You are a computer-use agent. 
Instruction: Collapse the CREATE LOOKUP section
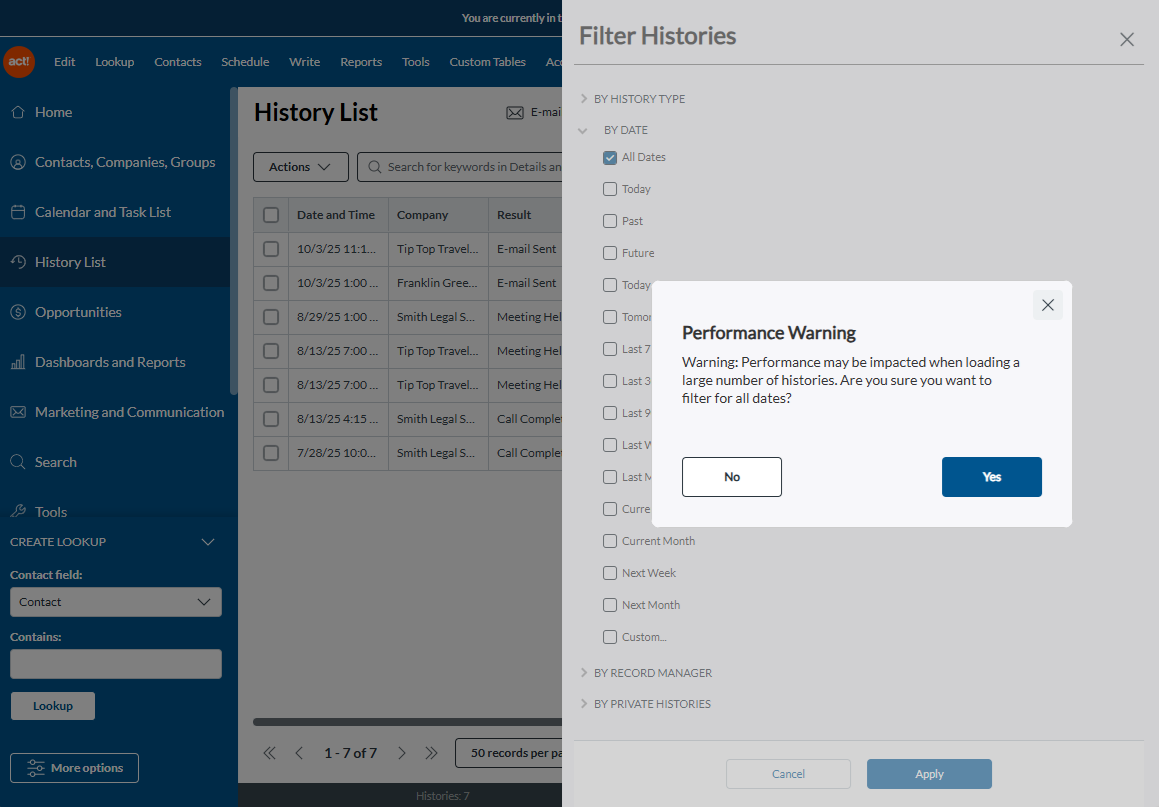click(x=208, y=542)
